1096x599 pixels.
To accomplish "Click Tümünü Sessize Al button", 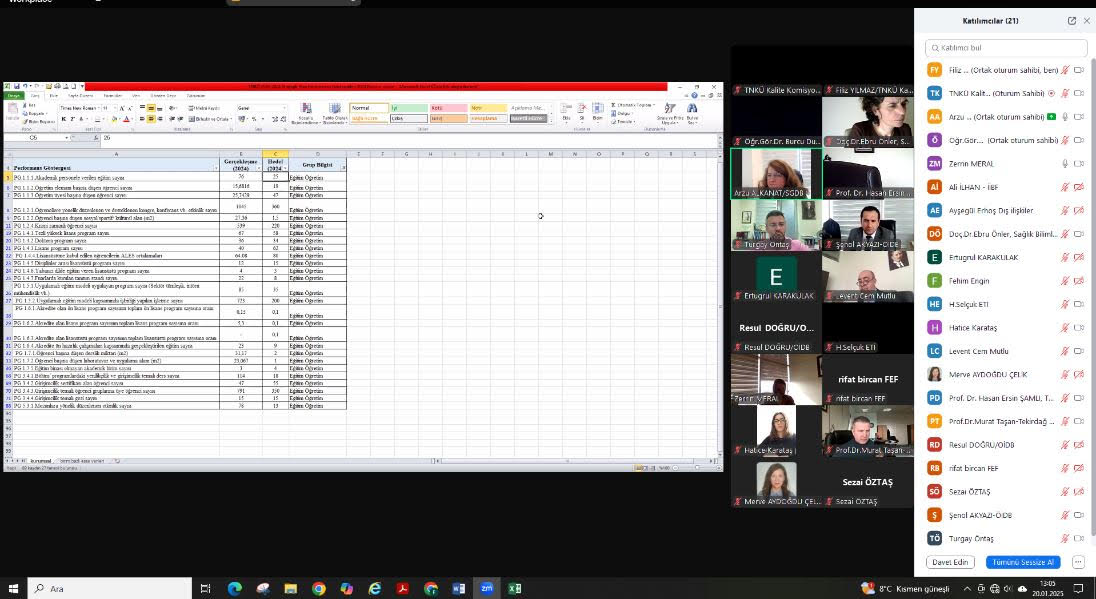I will coord(1023,562).
